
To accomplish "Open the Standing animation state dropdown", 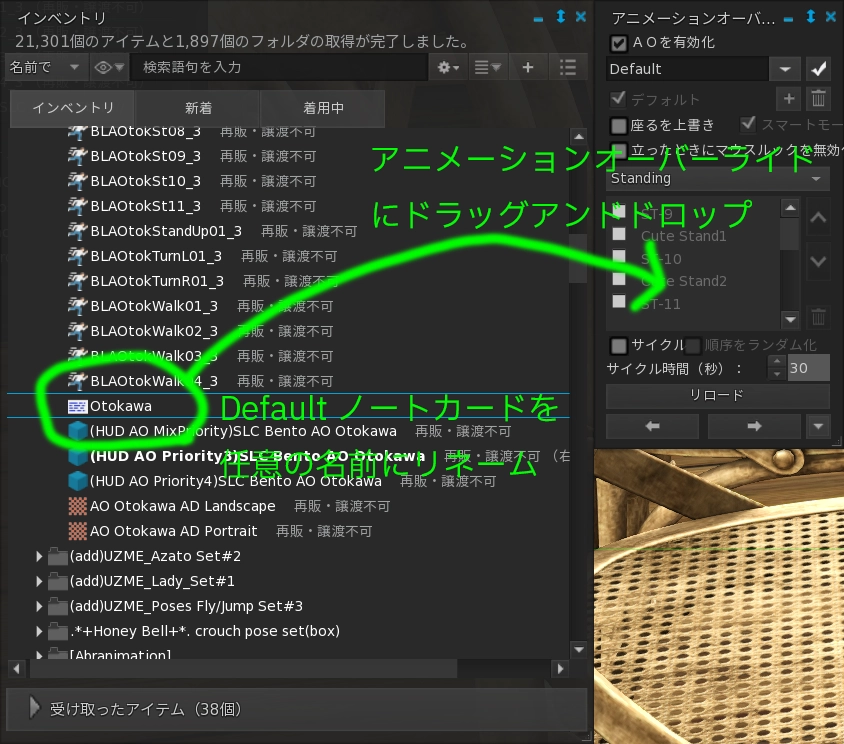I will click(x=718, y=178).
